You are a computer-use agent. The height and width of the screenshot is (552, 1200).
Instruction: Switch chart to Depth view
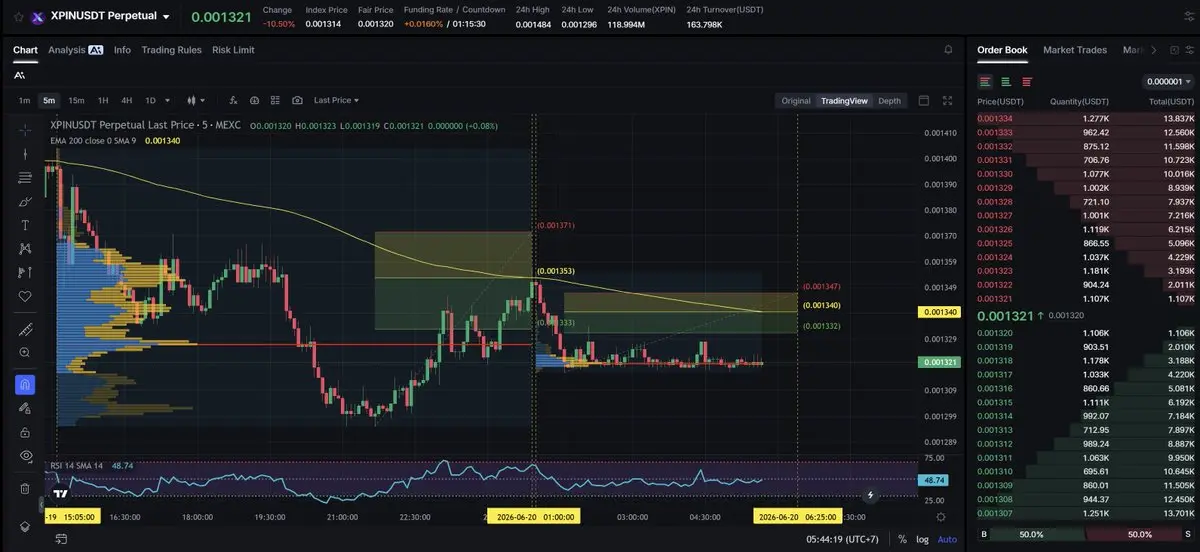pyautogui.click(x=889, y=101)
